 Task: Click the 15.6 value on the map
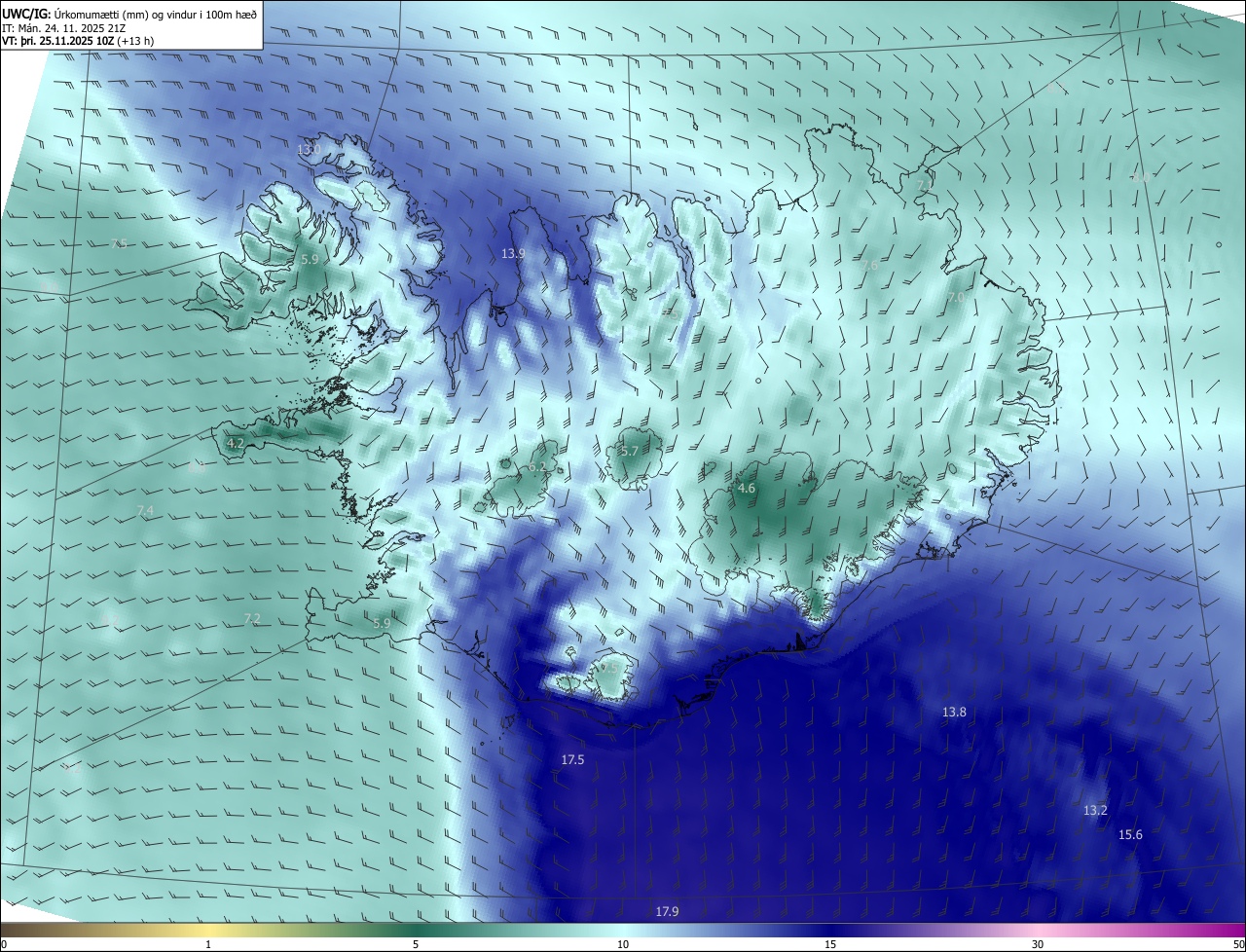pyautogui.click(x=1130, y=835)
